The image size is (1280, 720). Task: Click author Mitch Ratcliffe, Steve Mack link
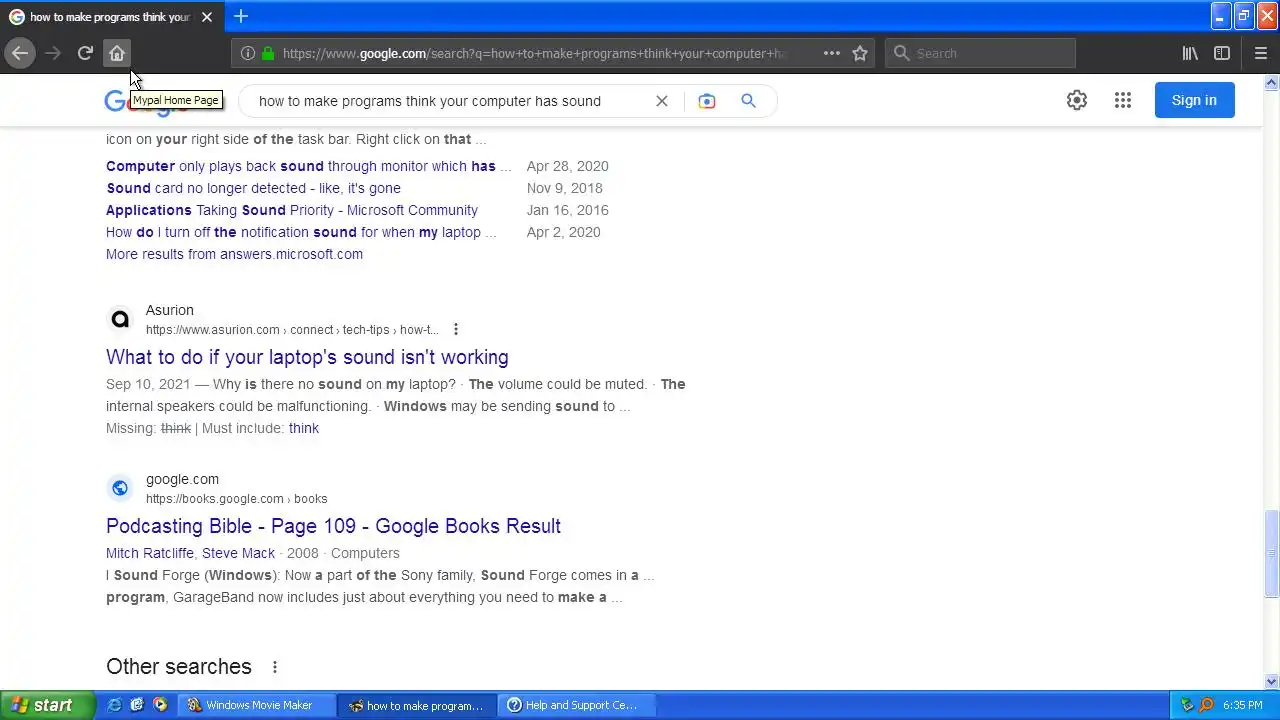[190, 553]
